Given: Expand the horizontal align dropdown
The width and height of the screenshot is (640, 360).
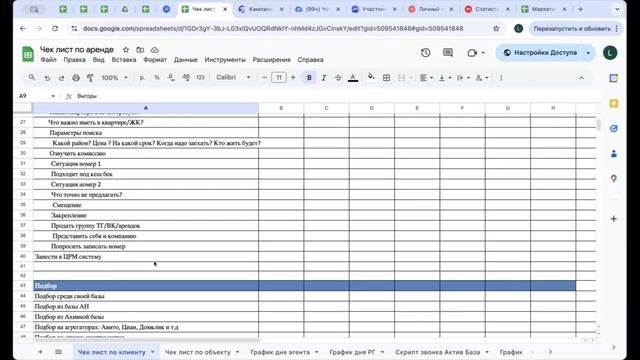Looking at the screenshot, I should (x=431, y=78).
